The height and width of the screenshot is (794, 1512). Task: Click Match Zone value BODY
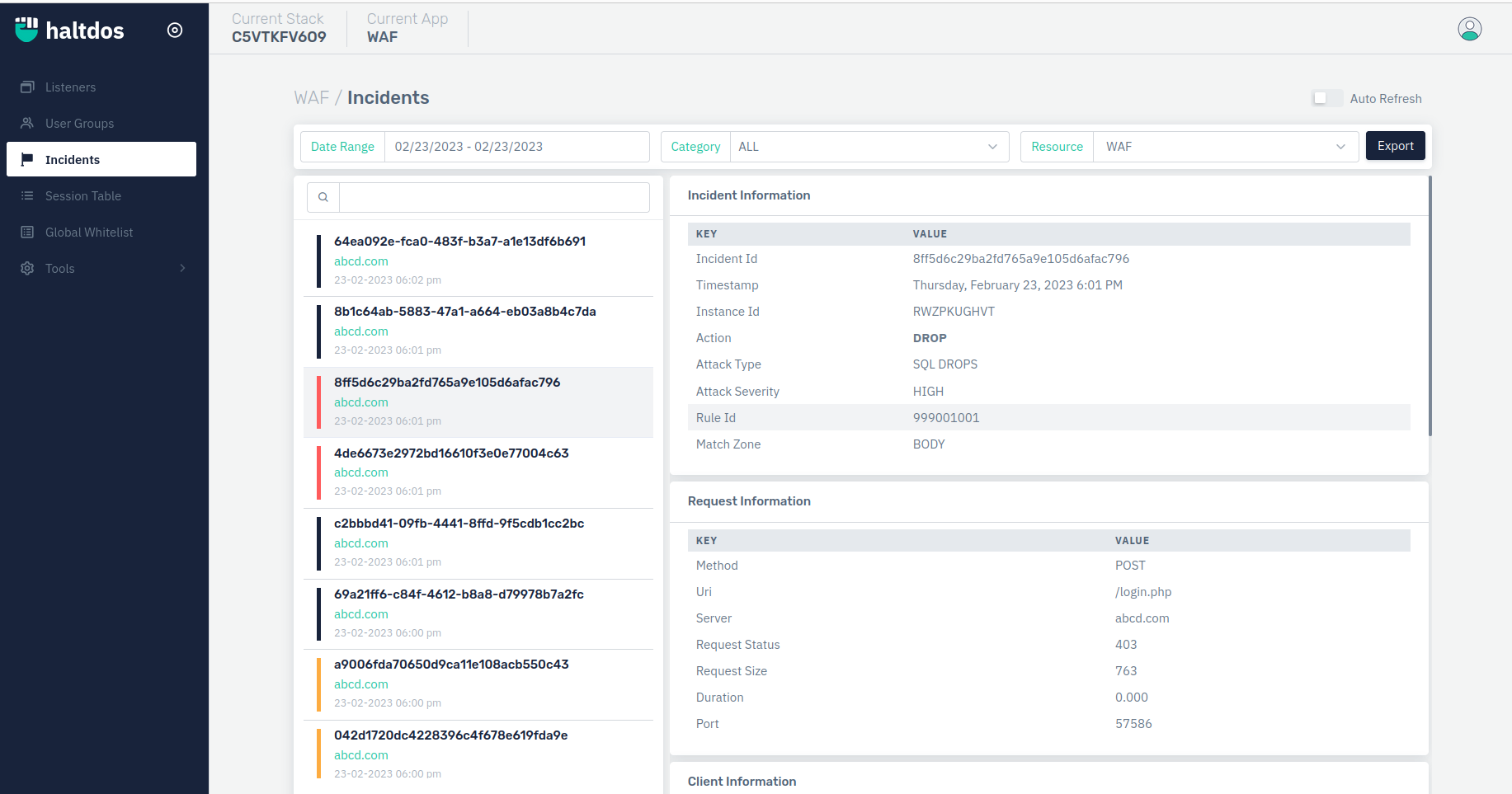click(929, 444)
